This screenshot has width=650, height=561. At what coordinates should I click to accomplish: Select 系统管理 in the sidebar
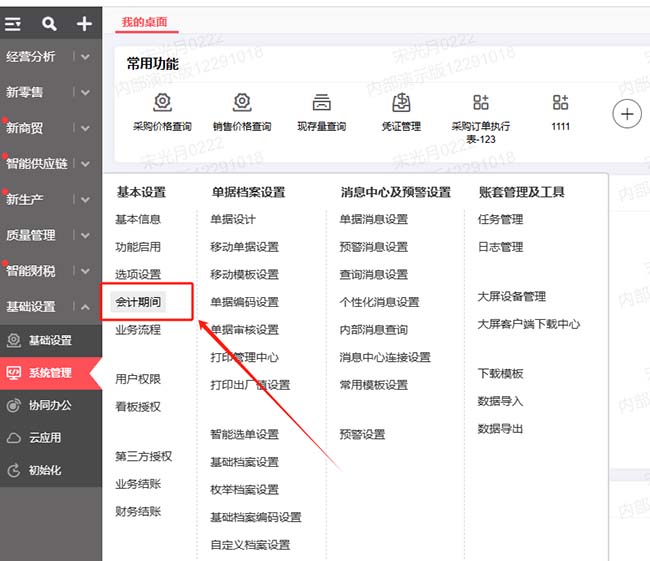click(50, 373)
